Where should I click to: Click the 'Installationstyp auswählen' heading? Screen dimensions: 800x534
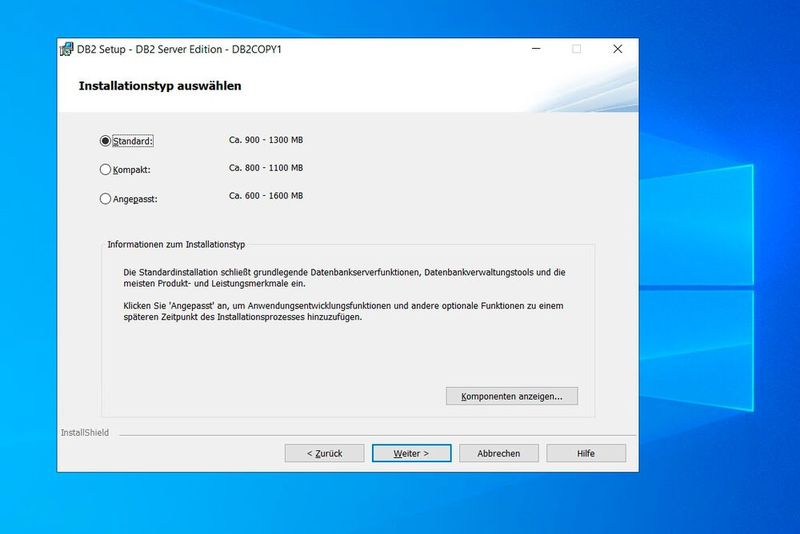(160, 86)
